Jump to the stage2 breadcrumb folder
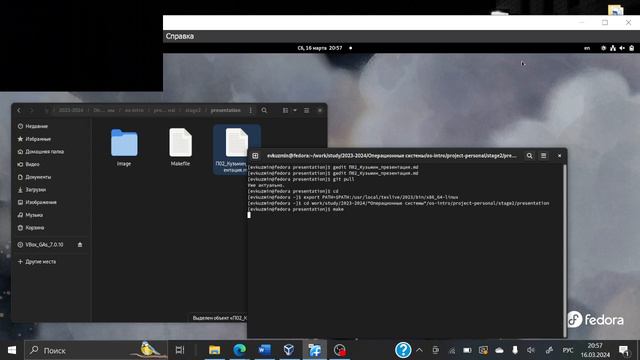This screenshot has width=640, height=360. (x=193, y=110)
